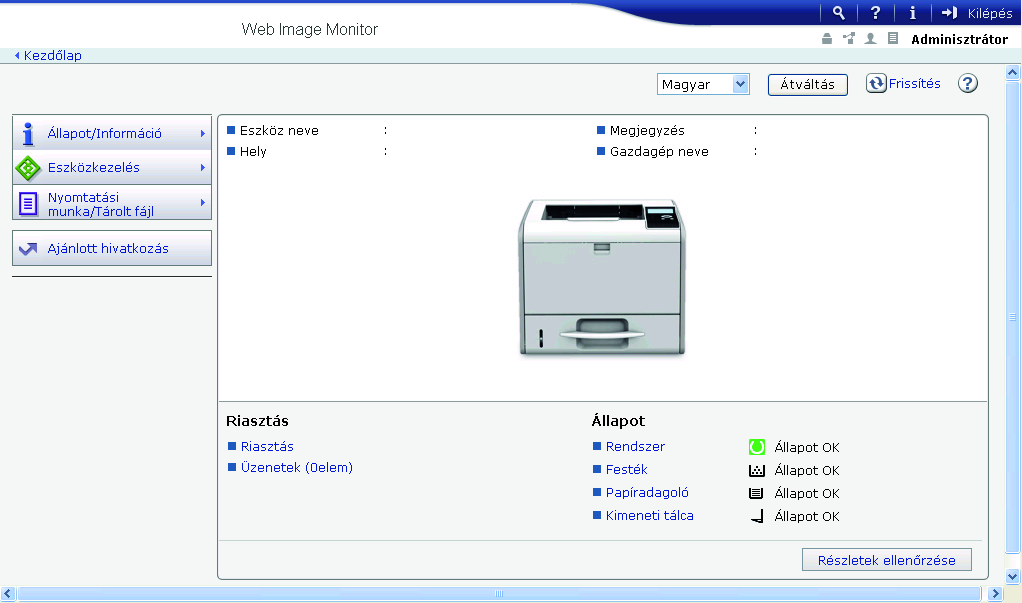Click the paper tray status icon
The height and width of the screenshot is (603, 1022).
(x=756, y=493)
